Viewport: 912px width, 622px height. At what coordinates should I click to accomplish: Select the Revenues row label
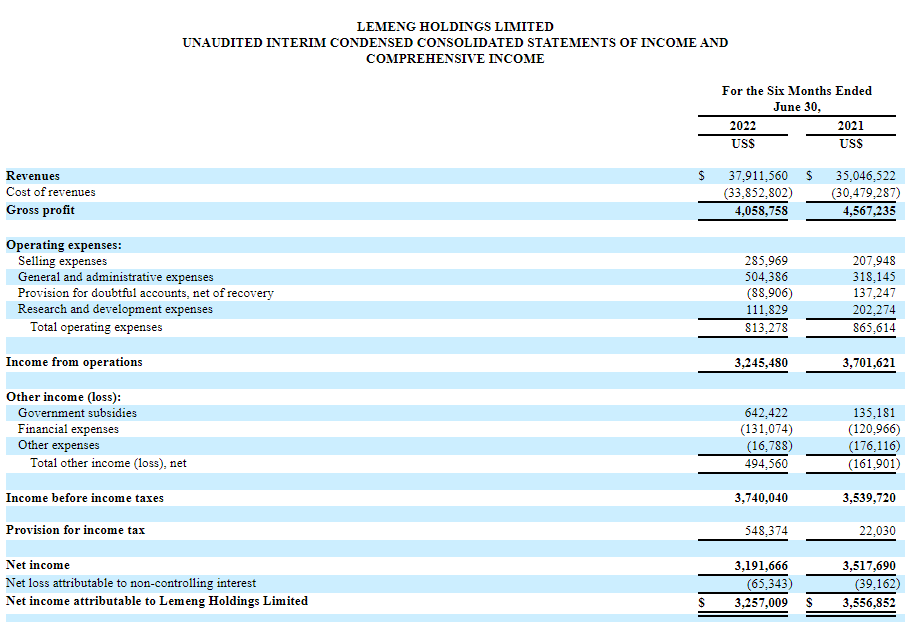33,176
